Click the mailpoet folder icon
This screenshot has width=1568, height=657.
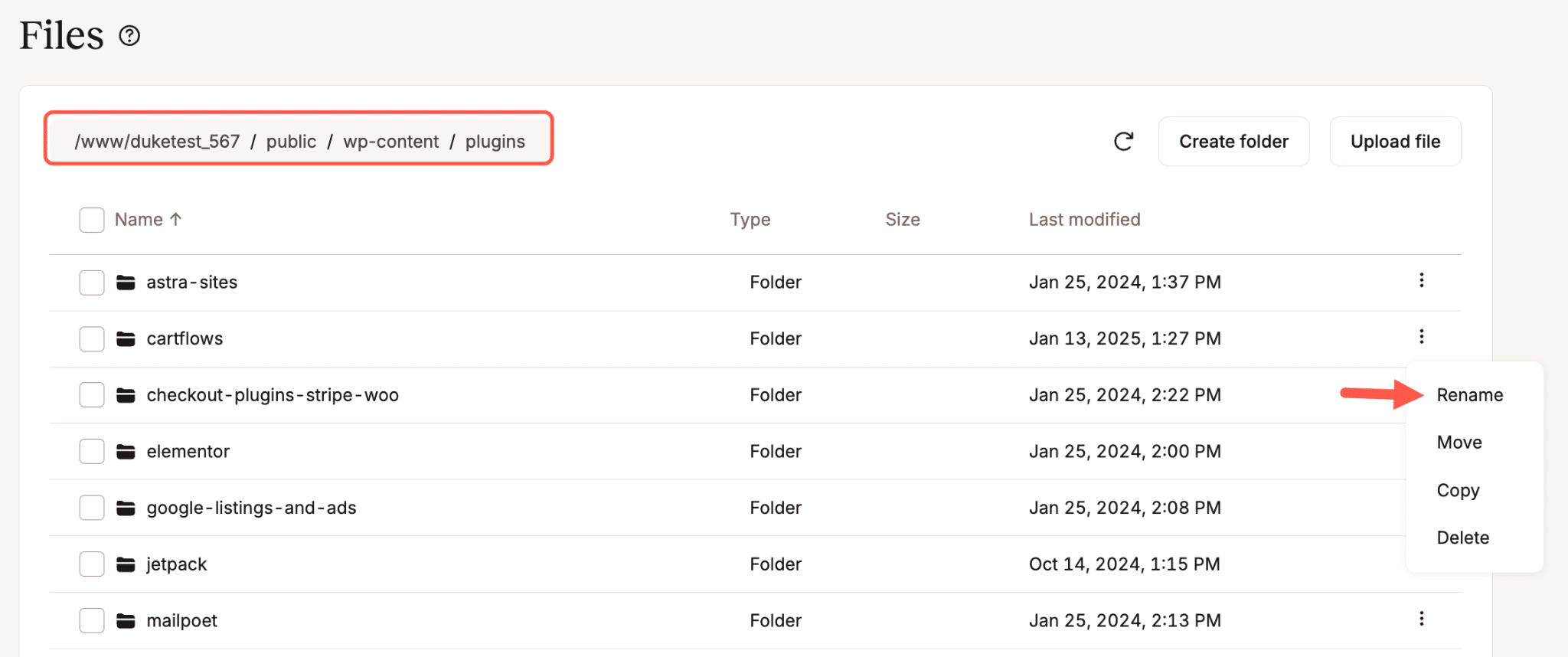click(126, 621)
